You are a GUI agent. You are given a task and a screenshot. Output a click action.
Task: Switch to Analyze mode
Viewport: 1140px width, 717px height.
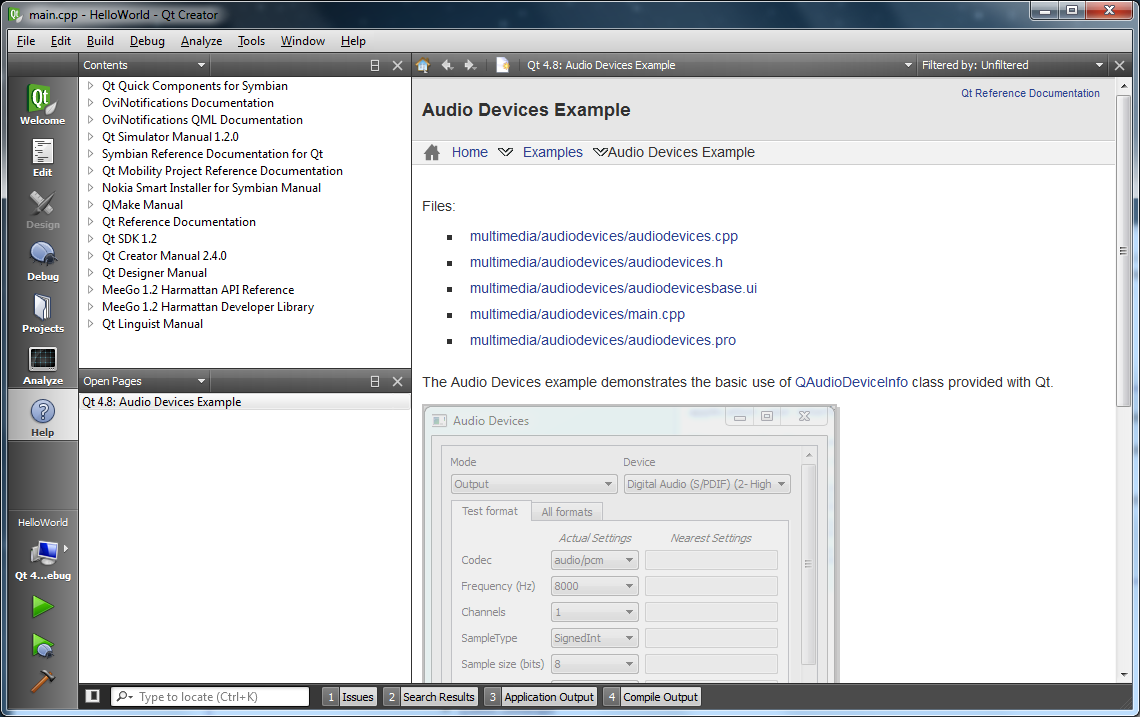42,364
